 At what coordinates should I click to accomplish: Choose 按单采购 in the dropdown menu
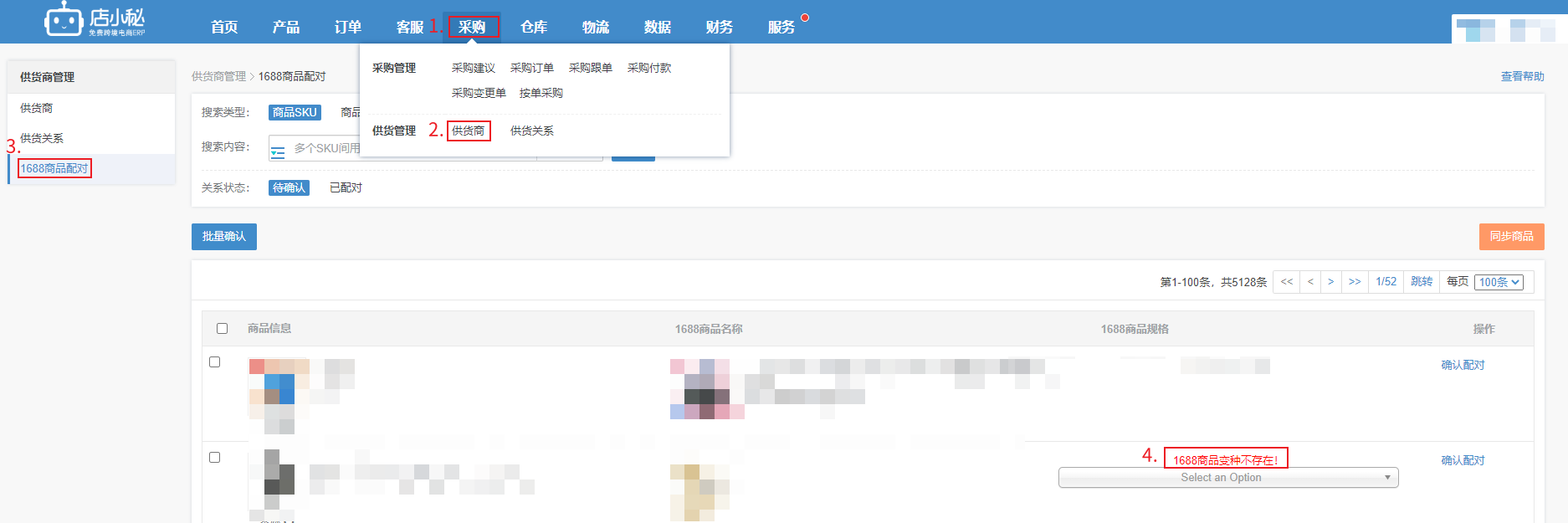(541, 93)
